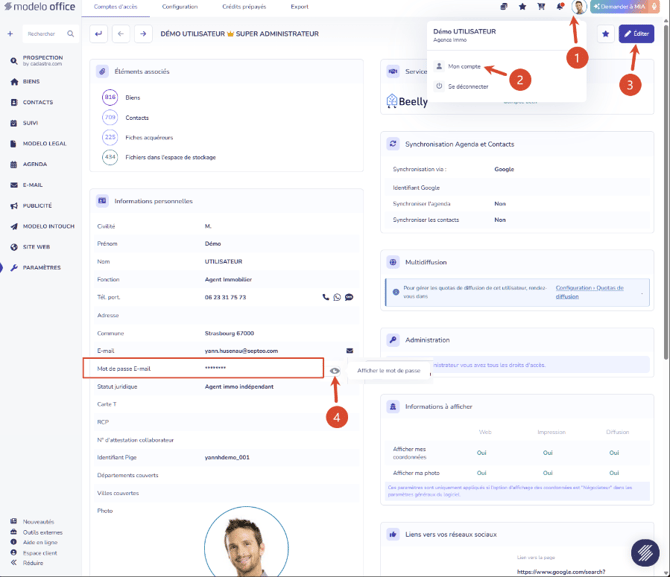This screenshot has width=670, height=577.
Task: Send SMS via the chat bubble icon
Action: tap(349, 297)
